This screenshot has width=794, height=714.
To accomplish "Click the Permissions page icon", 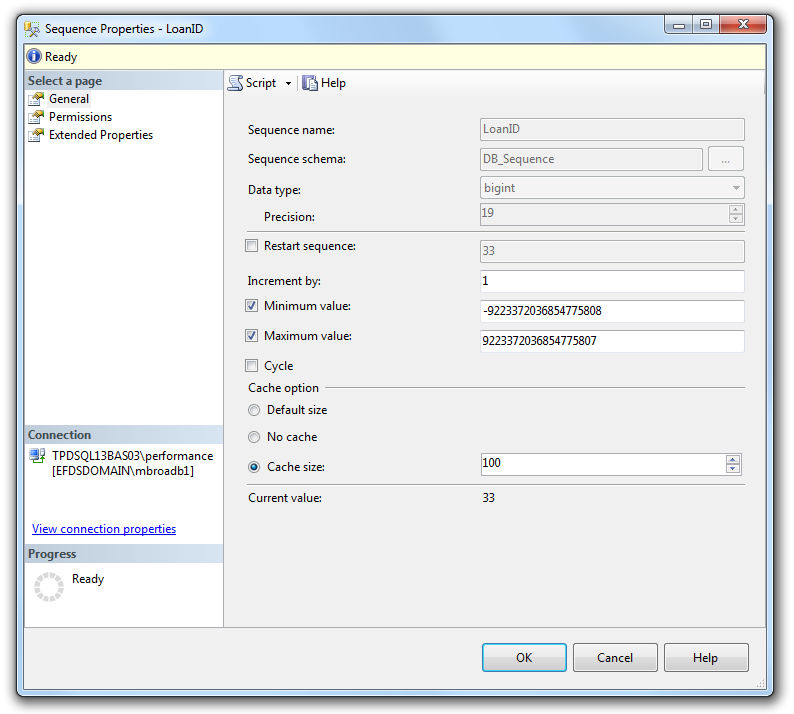I will 36,117.
